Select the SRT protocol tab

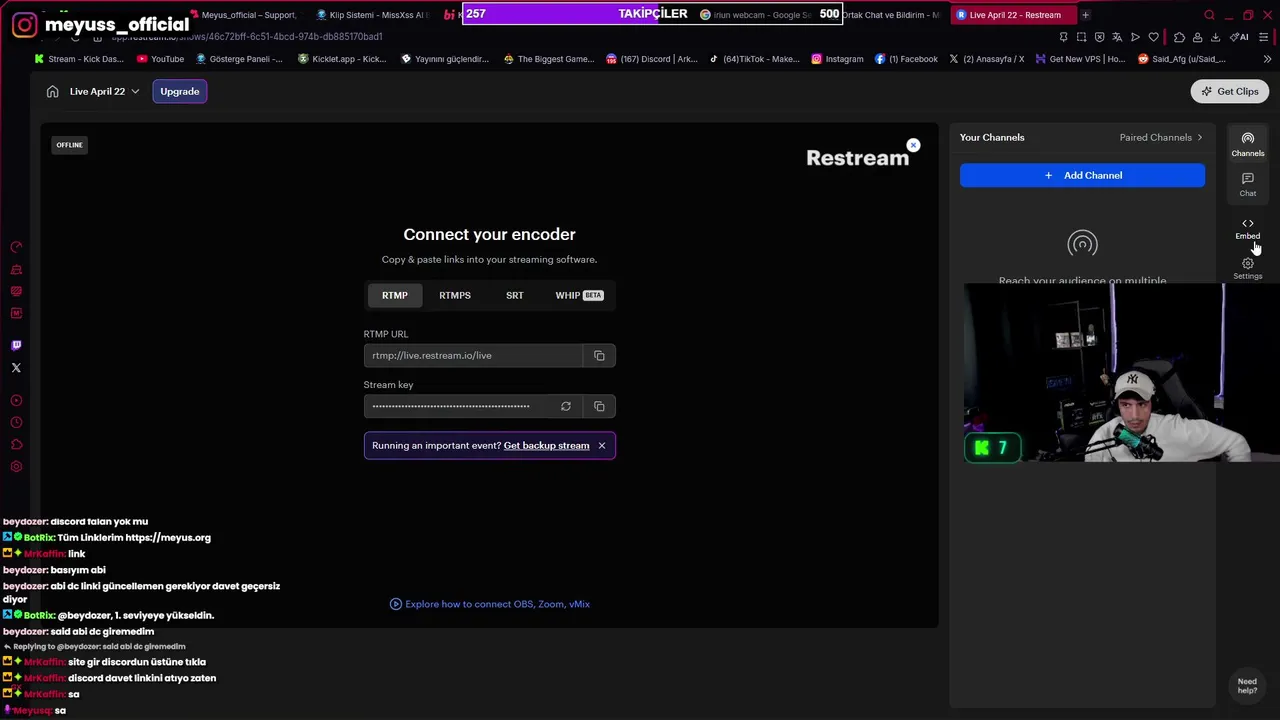[x=514, y=295]
